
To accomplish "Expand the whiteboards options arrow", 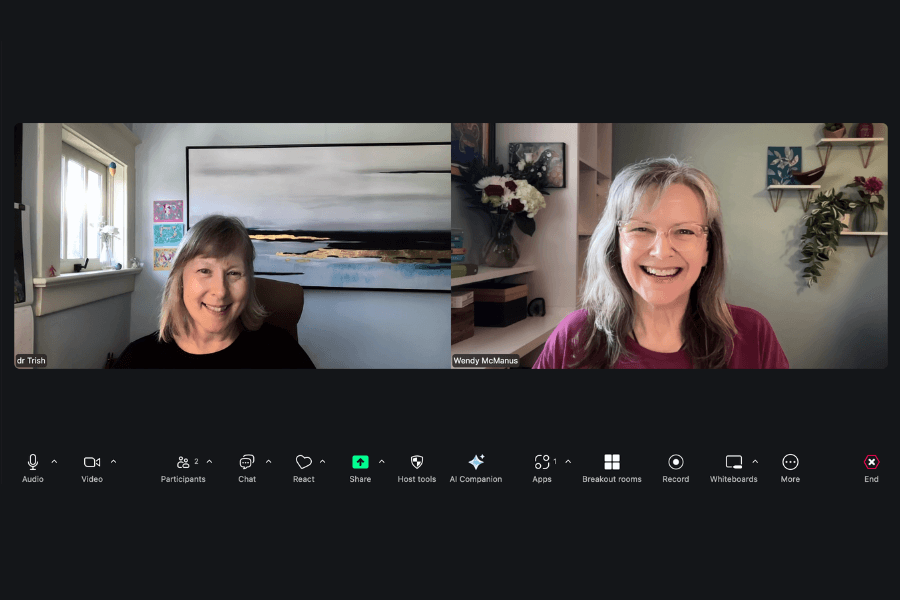I will coord(755,462).
